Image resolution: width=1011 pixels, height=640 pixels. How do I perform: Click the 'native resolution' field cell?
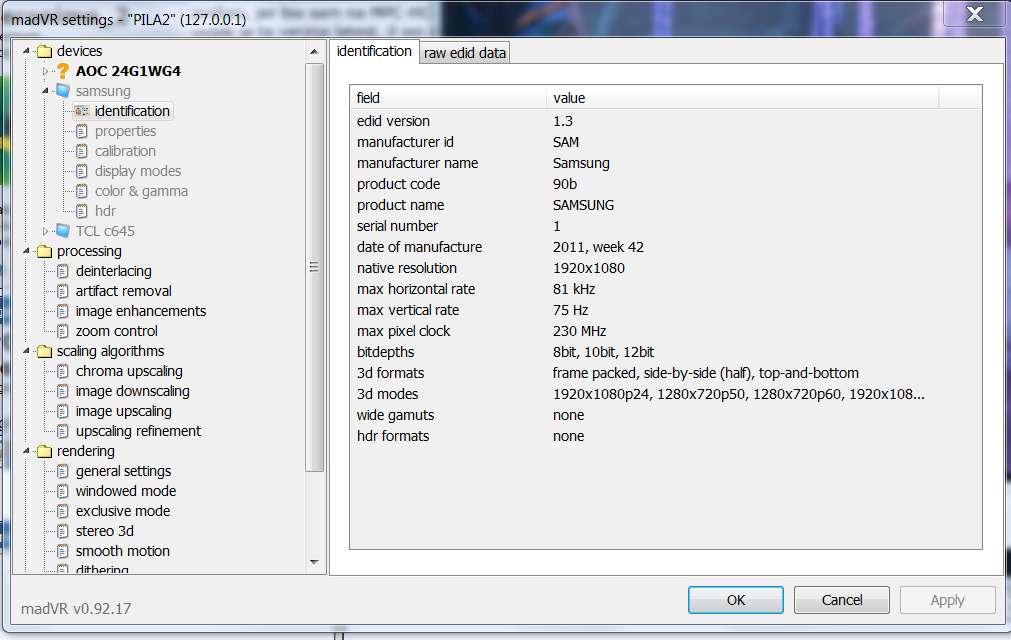coord(407,267)
